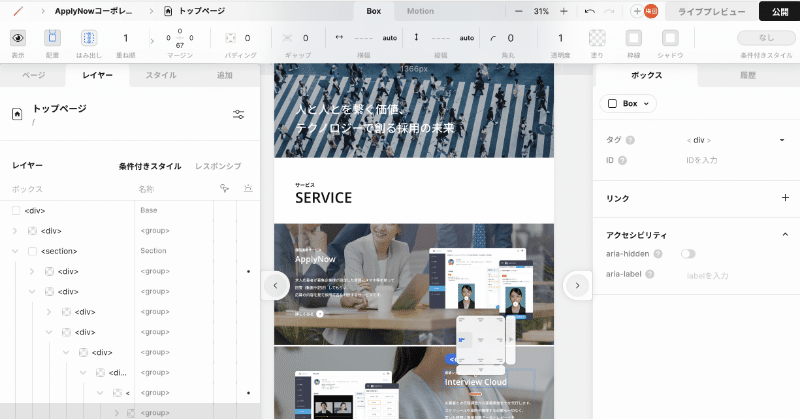The image size is (800, 419).
Task: Click the canvas right arrow button
Action: pyautogui.click(x=577, y=285)
